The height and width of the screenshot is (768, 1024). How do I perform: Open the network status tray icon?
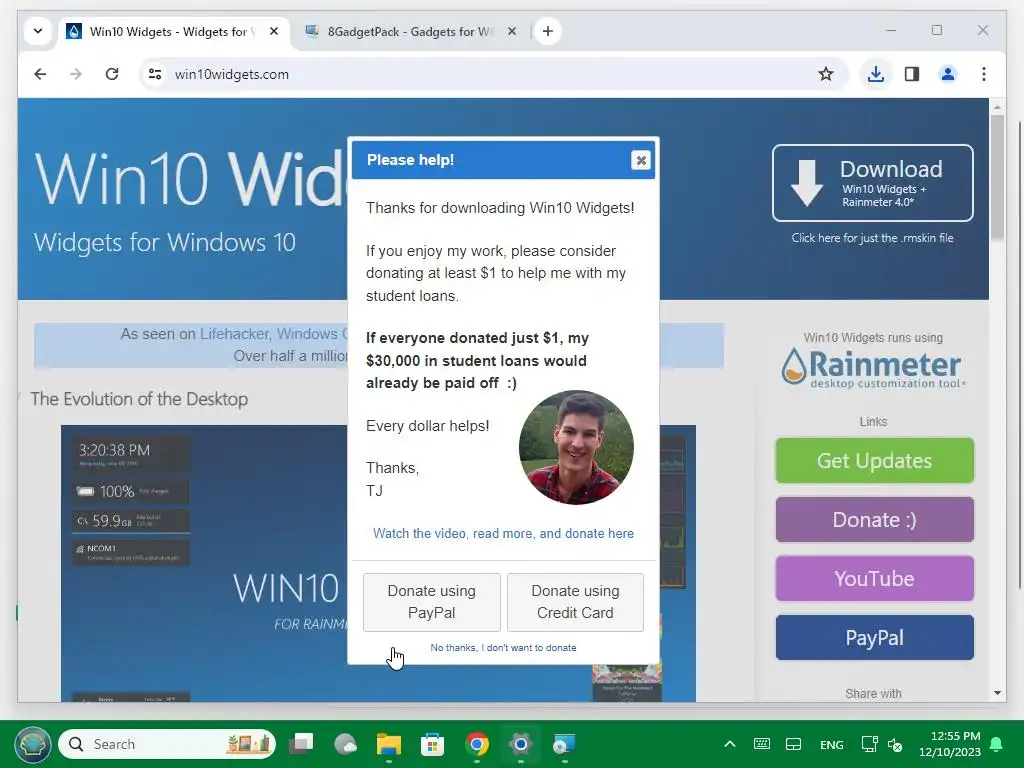pos(869,744)
